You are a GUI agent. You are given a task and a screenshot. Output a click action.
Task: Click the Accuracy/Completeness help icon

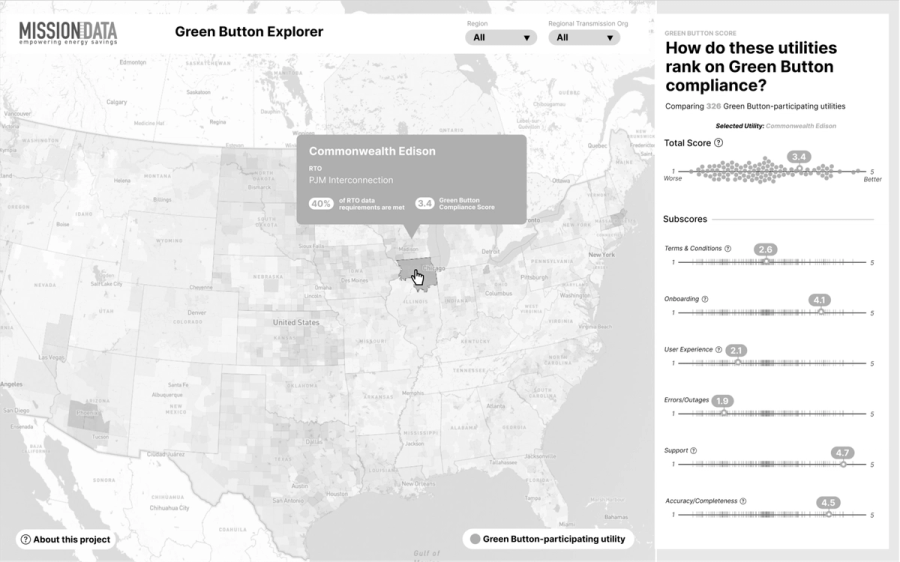(743, 501)
